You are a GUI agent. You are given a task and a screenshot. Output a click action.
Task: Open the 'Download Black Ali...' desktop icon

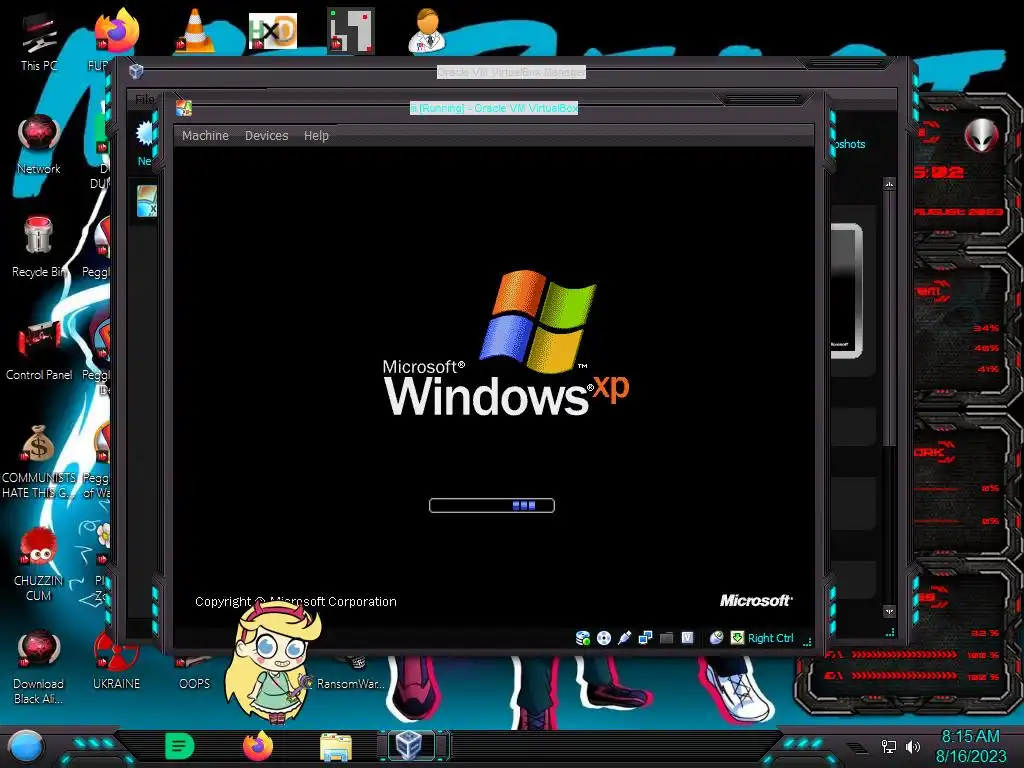coord(39,666)
